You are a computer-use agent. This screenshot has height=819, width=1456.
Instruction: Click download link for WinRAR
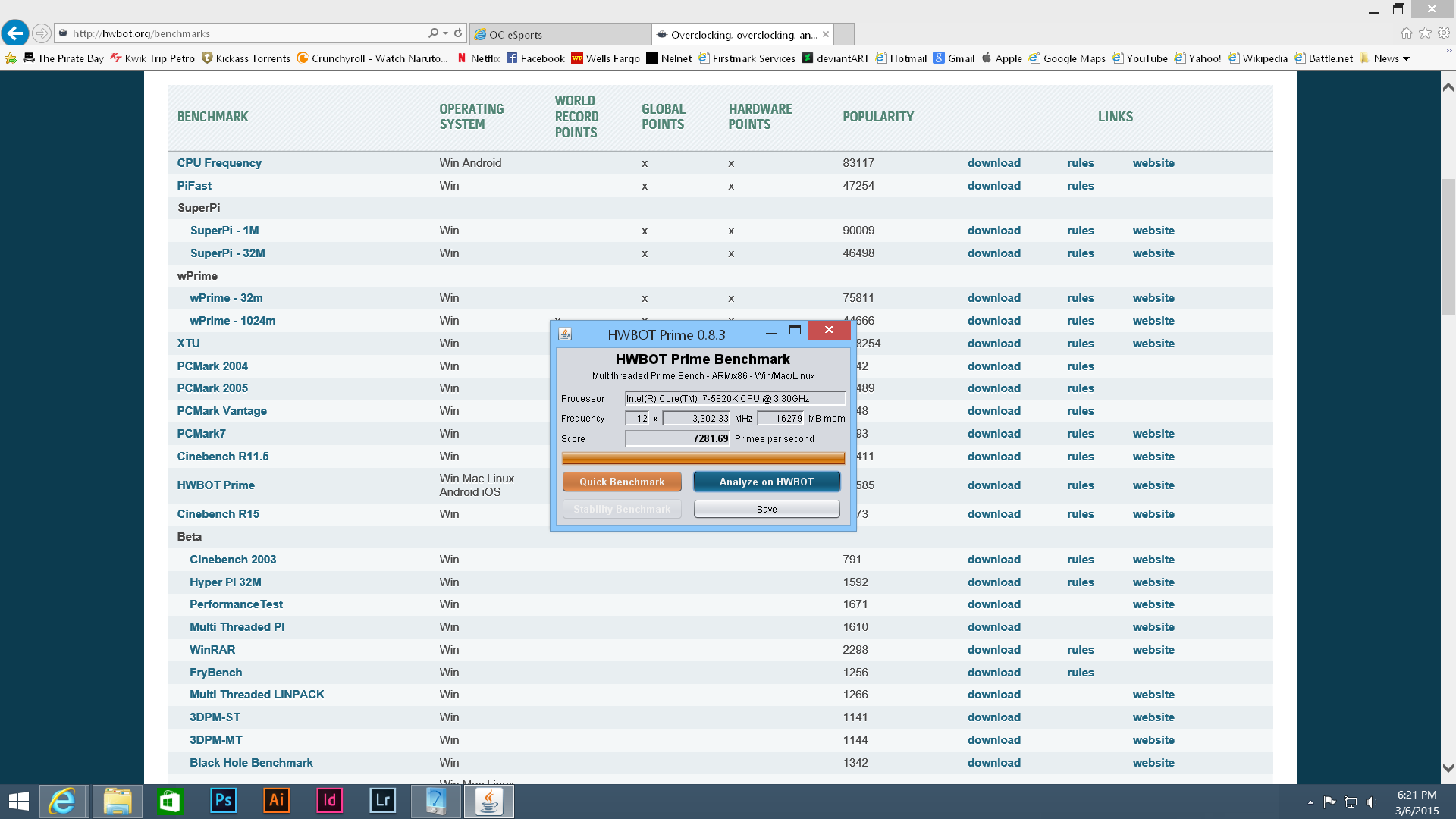tap(993, 650)
